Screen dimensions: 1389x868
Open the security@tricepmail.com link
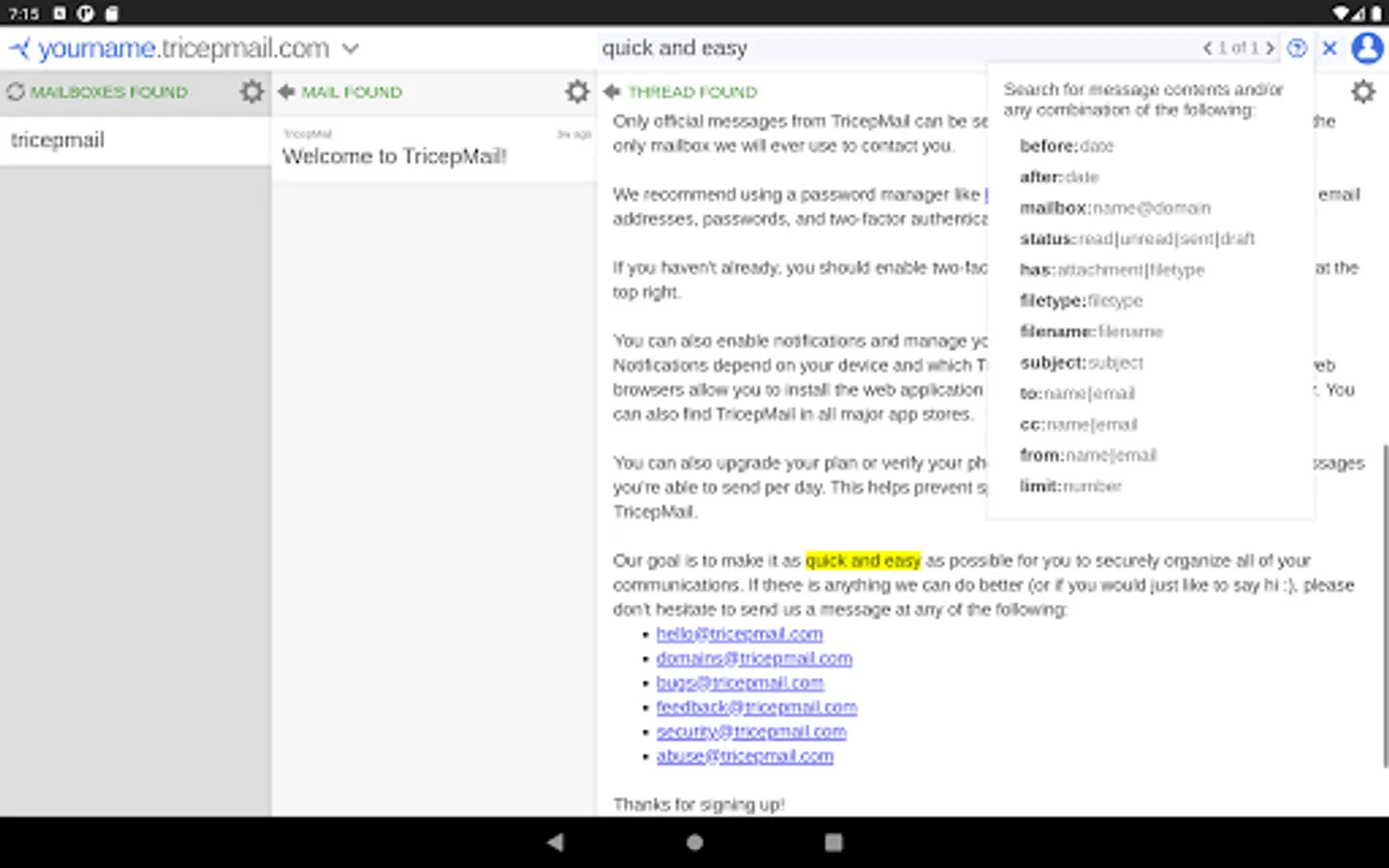tap(751, 732)
